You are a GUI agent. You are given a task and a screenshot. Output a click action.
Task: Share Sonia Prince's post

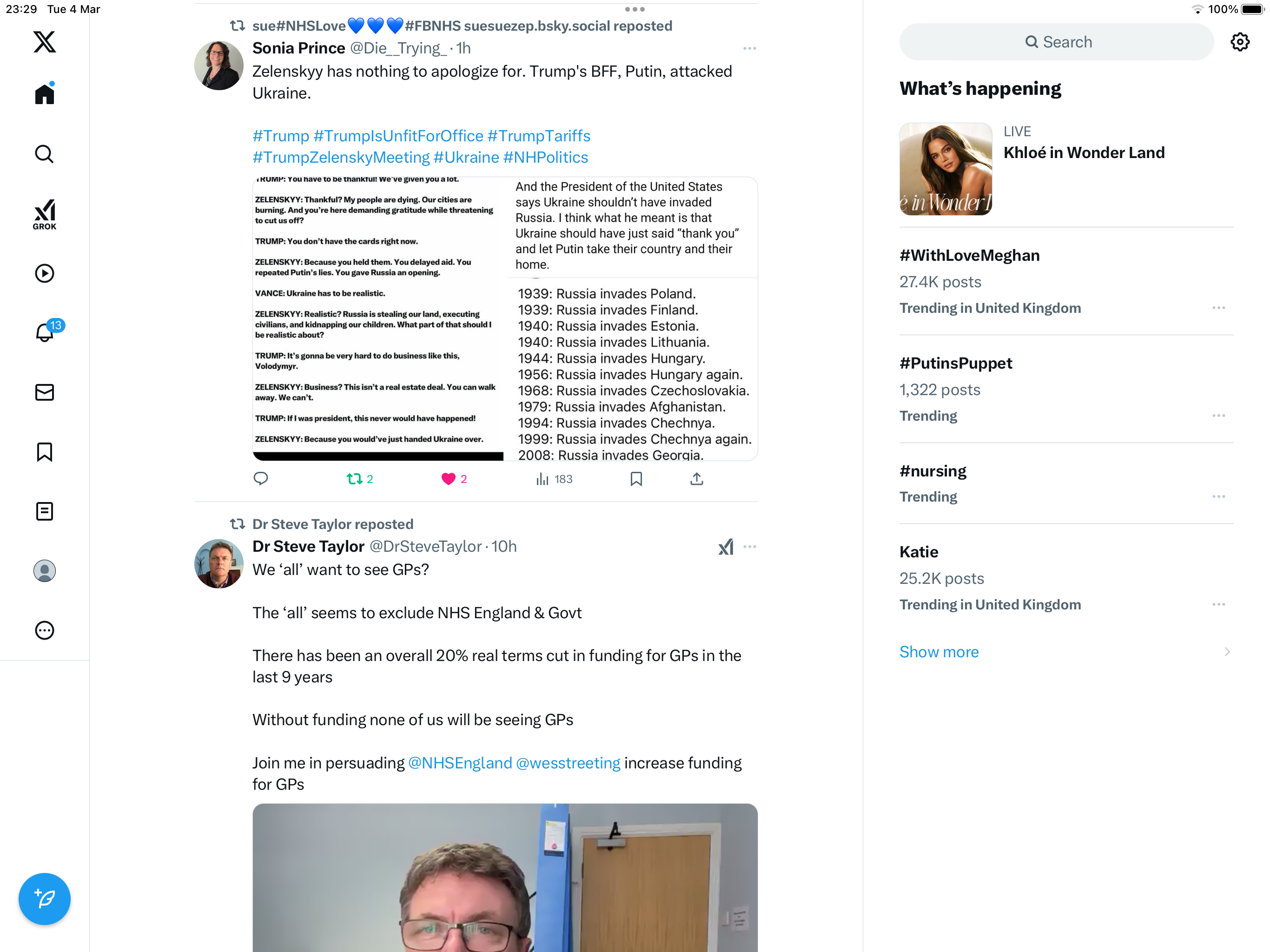pyautogui.click(x=696, y=479)
